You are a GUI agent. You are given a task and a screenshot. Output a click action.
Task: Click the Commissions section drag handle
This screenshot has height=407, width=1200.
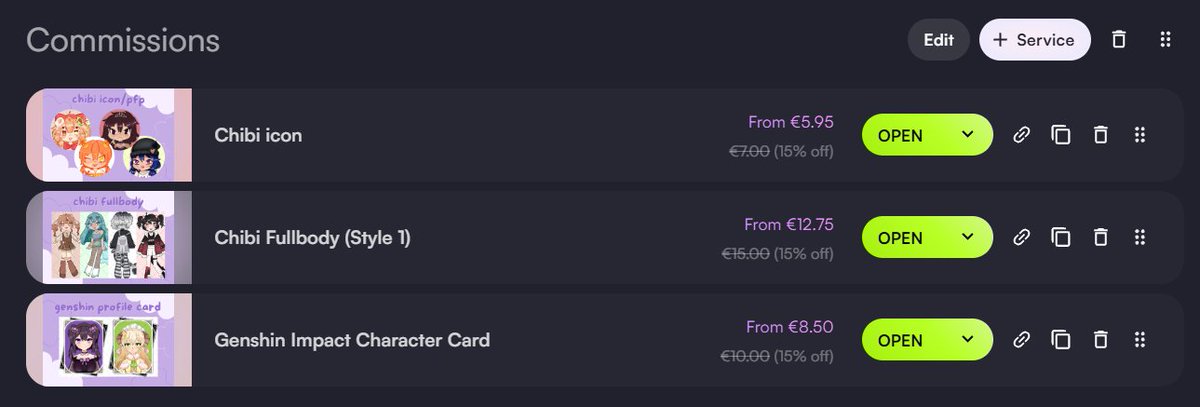point(1165,40)
